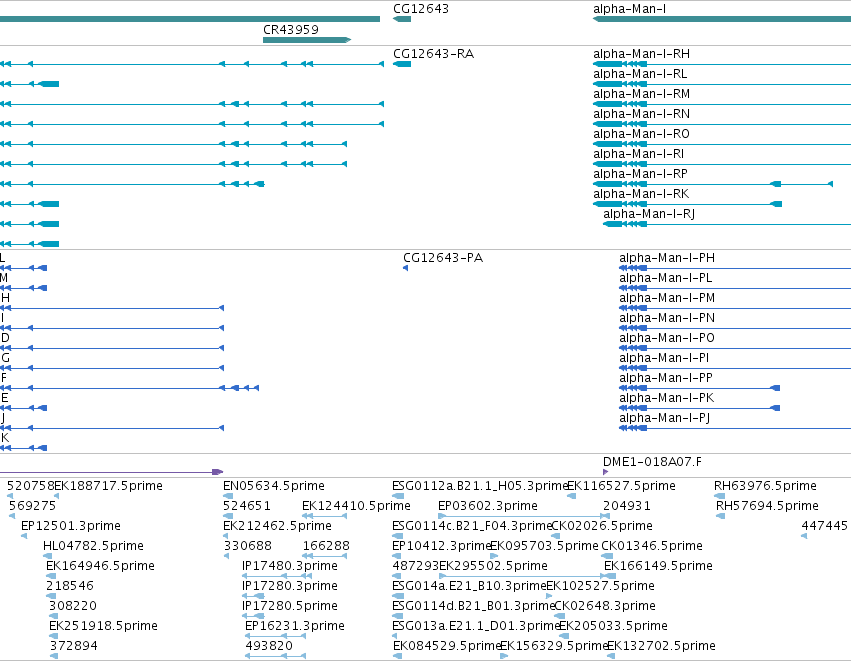This screenshot has height=661, width=851.
Task: Select alpha-Man-I-PO protein label
Action: pyautogui.click(x=667, y=338)
